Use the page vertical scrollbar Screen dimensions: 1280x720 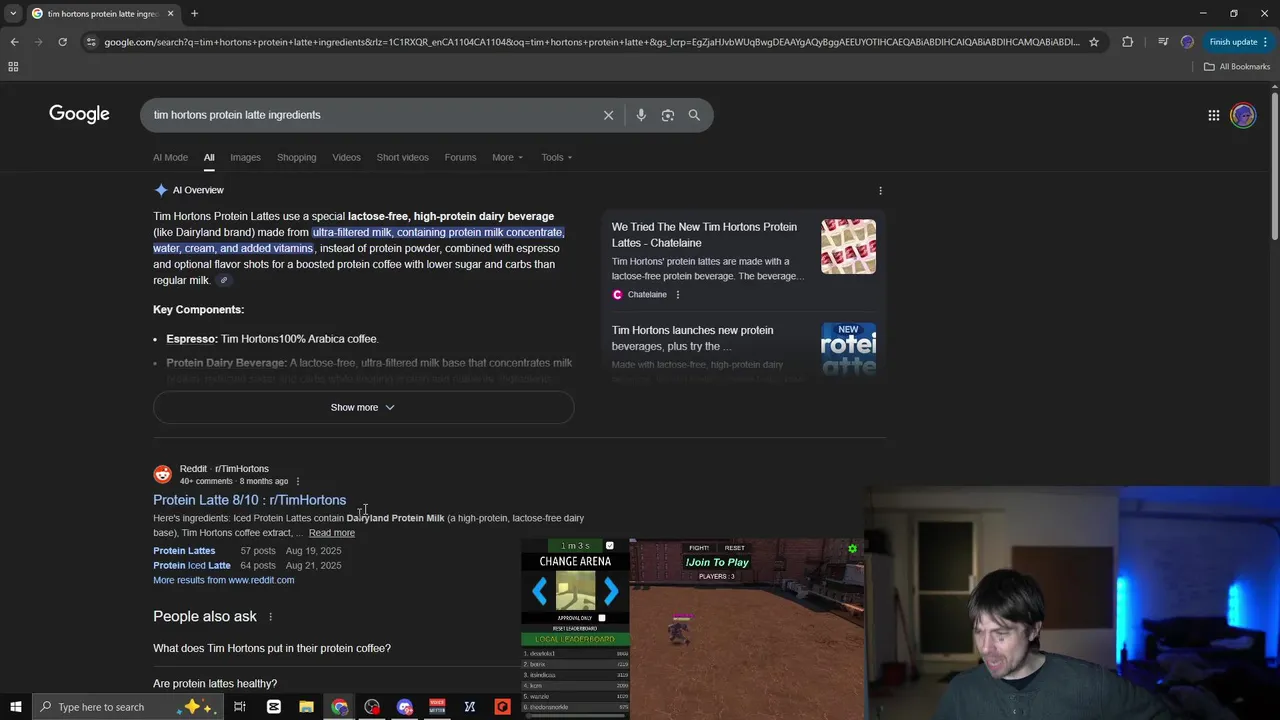point(1275,165)
